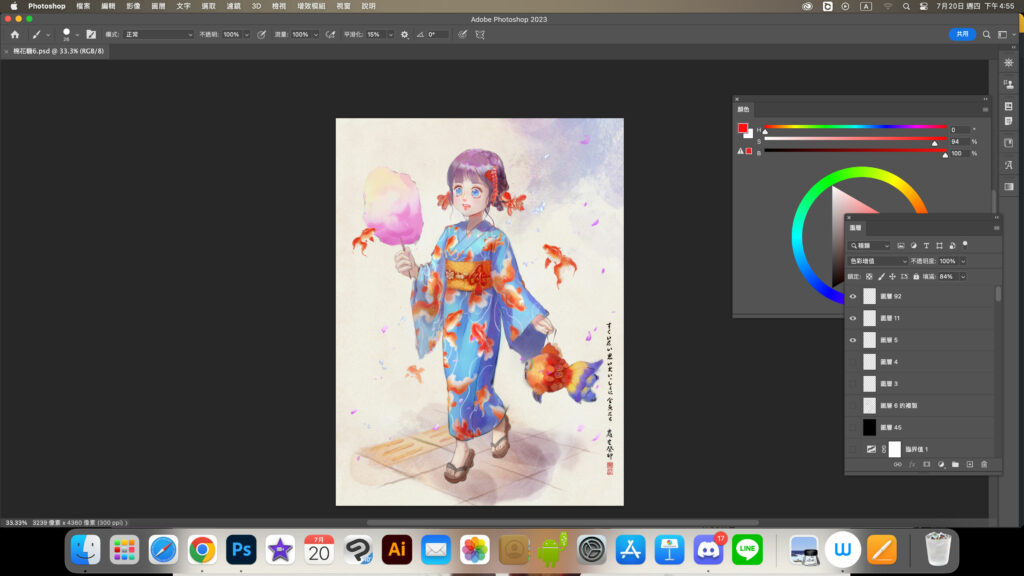The image size is (1024, 576).
Task: Click the search magnifier icon in options bar
Action: (987, 35)
